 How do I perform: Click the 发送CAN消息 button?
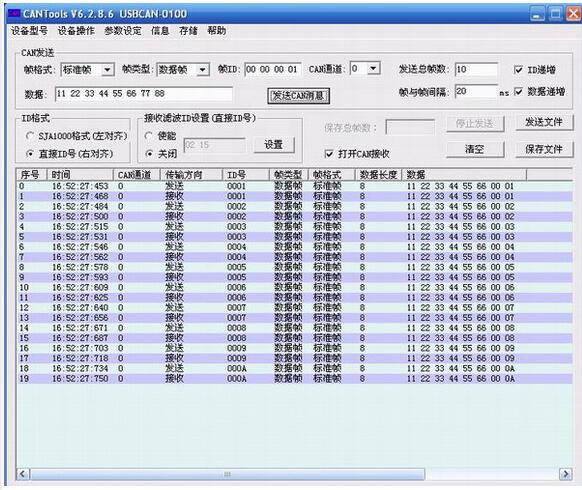coord(298,96)
